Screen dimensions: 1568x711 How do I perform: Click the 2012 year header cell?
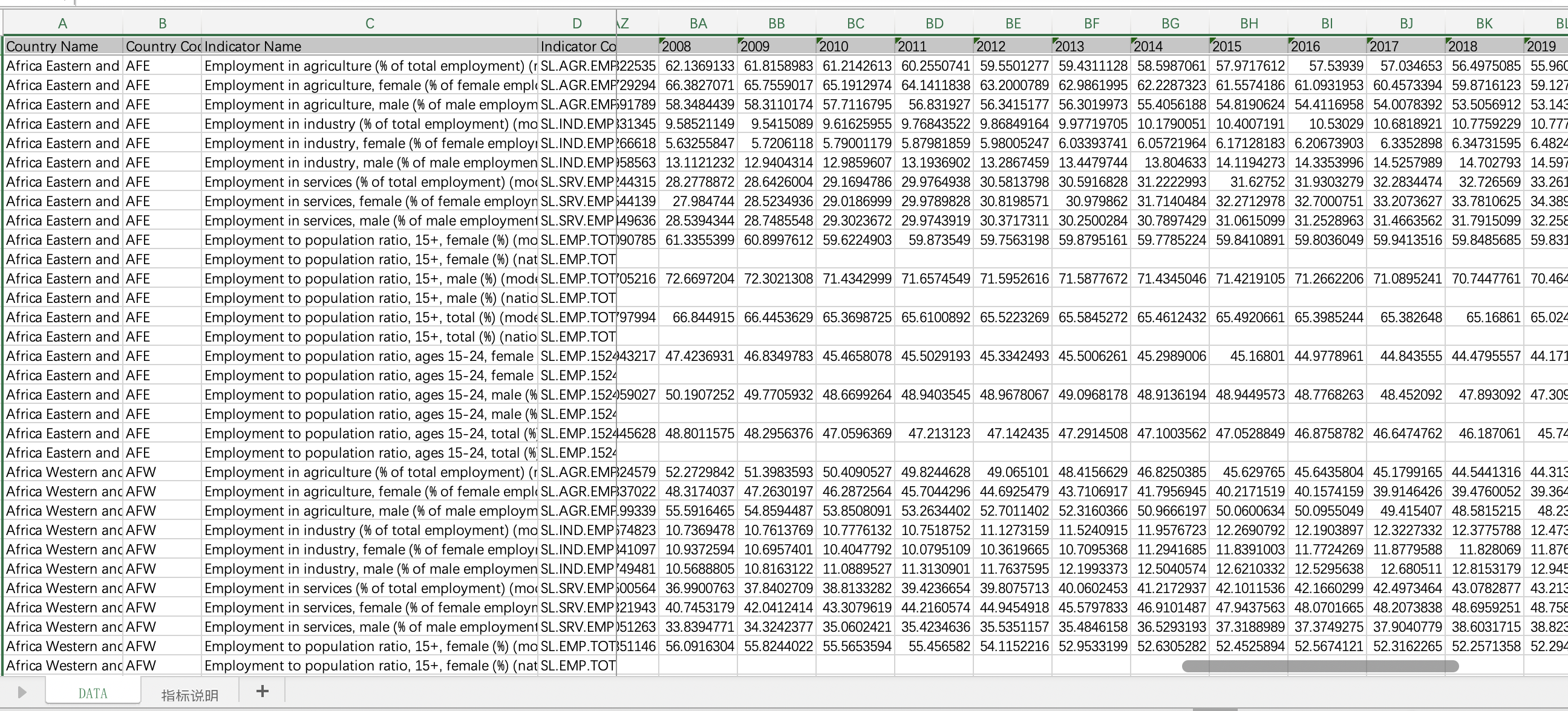(1012, 46)
